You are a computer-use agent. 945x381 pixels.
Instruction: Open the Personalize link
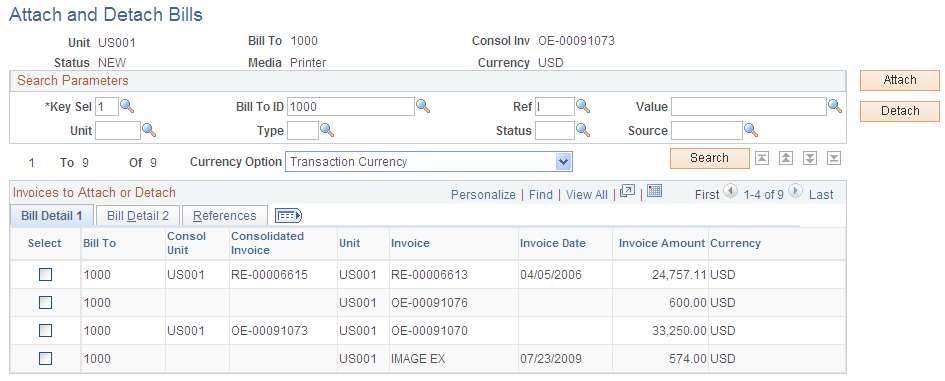pyautogui.click(x=483, y=195)
